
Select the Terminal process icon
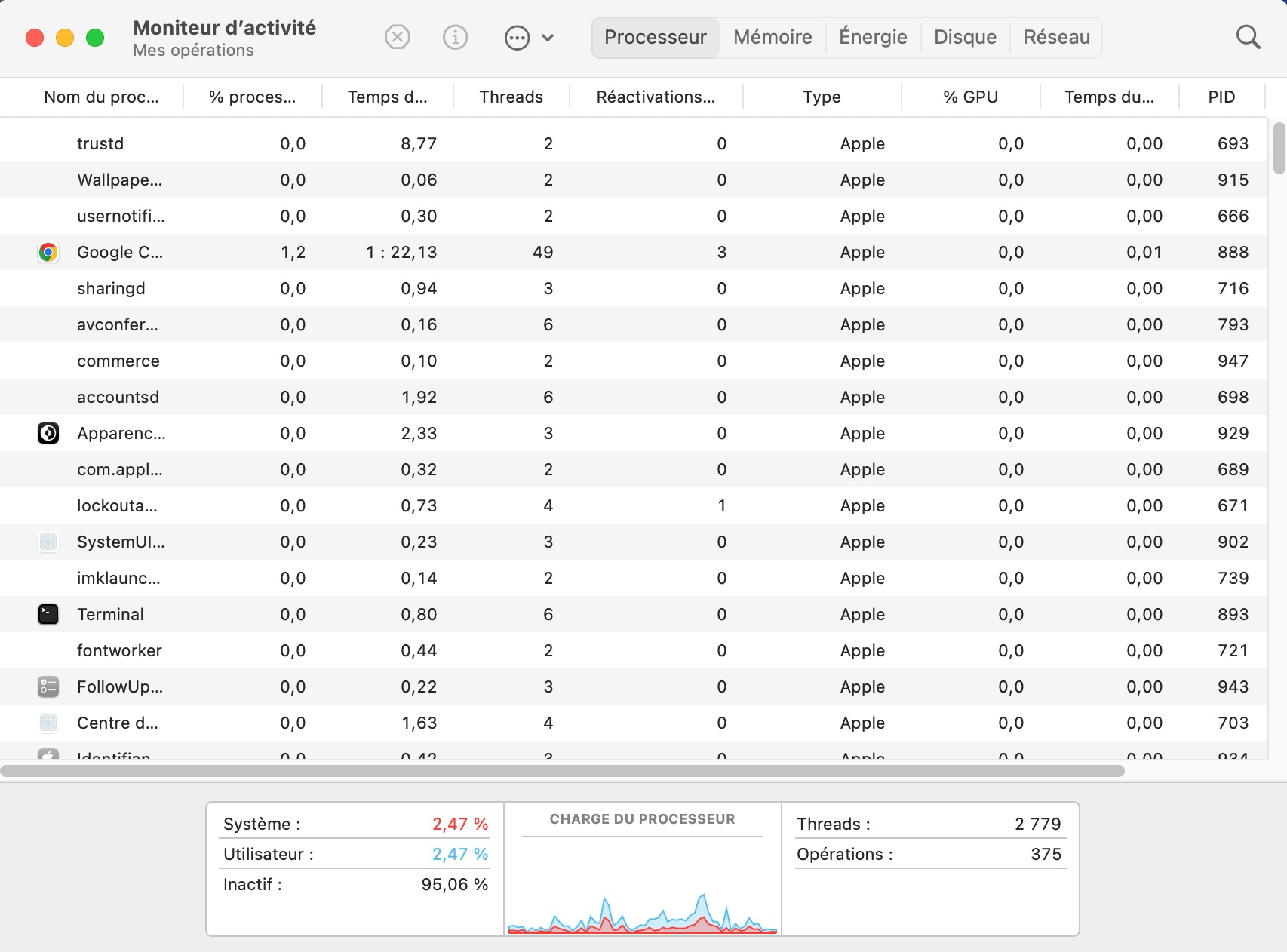48,615
